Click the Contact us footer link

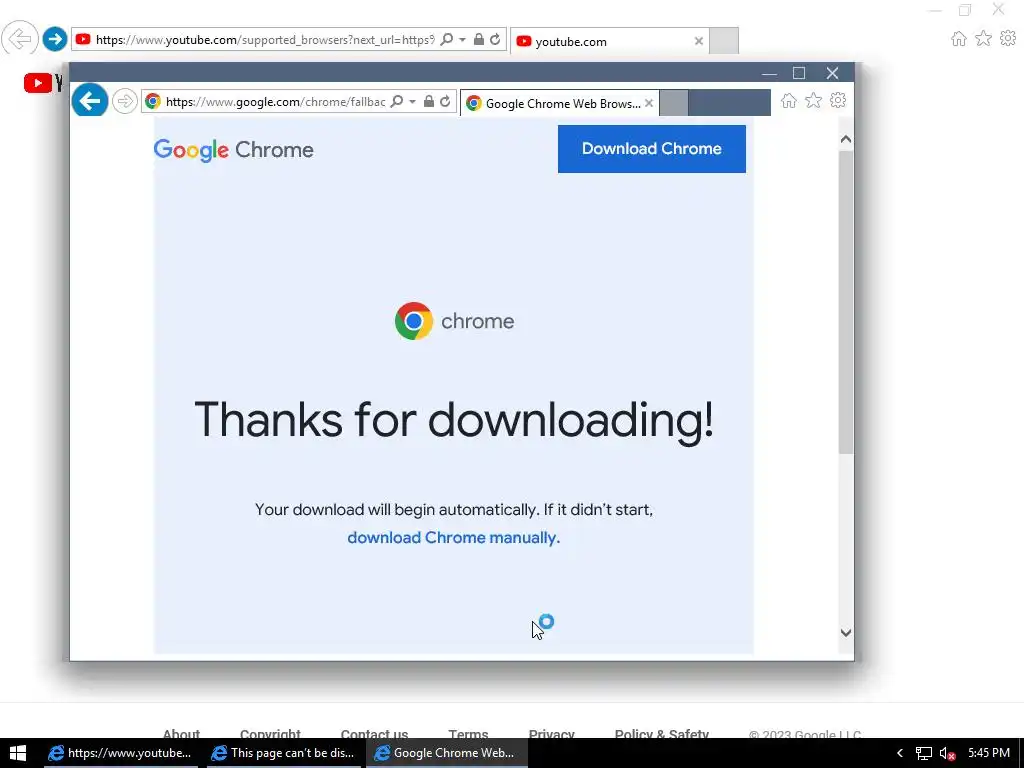coord(374,734)
